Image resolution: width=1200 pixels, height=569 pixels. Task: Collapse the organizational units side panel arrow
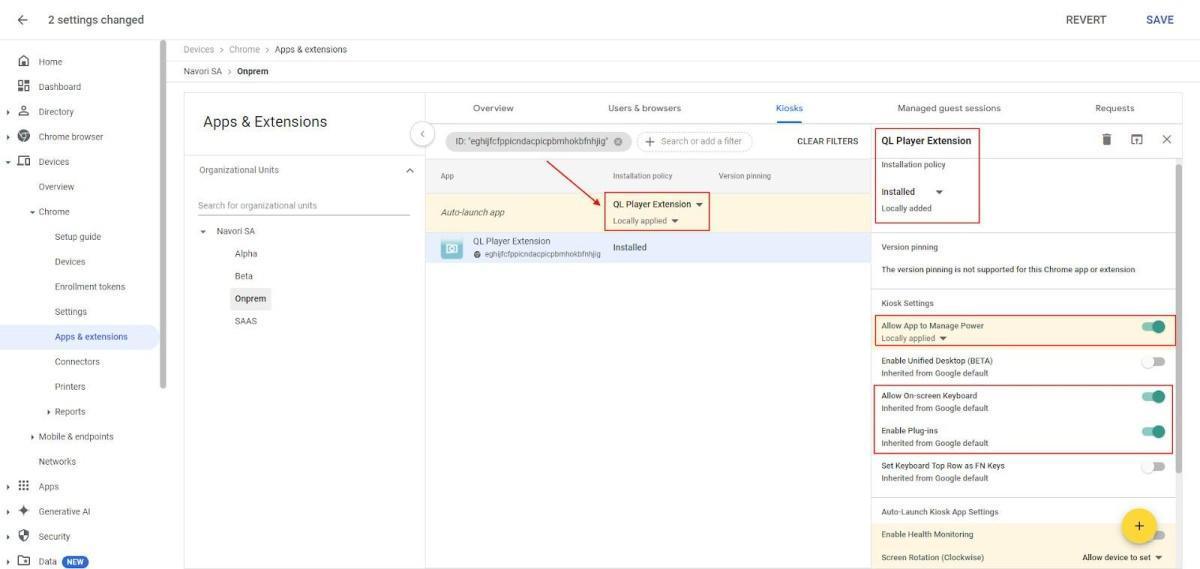(x=422, y=134)
